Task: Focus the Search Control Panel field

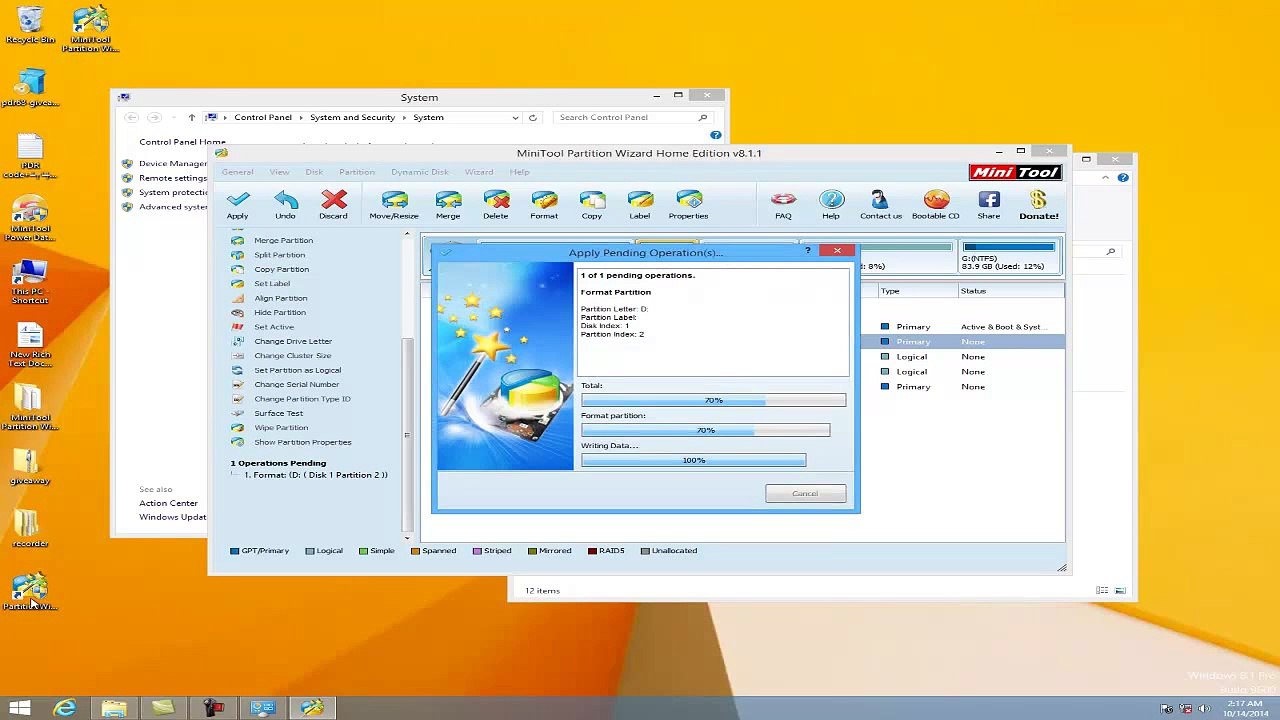Action: coord(632,118)
